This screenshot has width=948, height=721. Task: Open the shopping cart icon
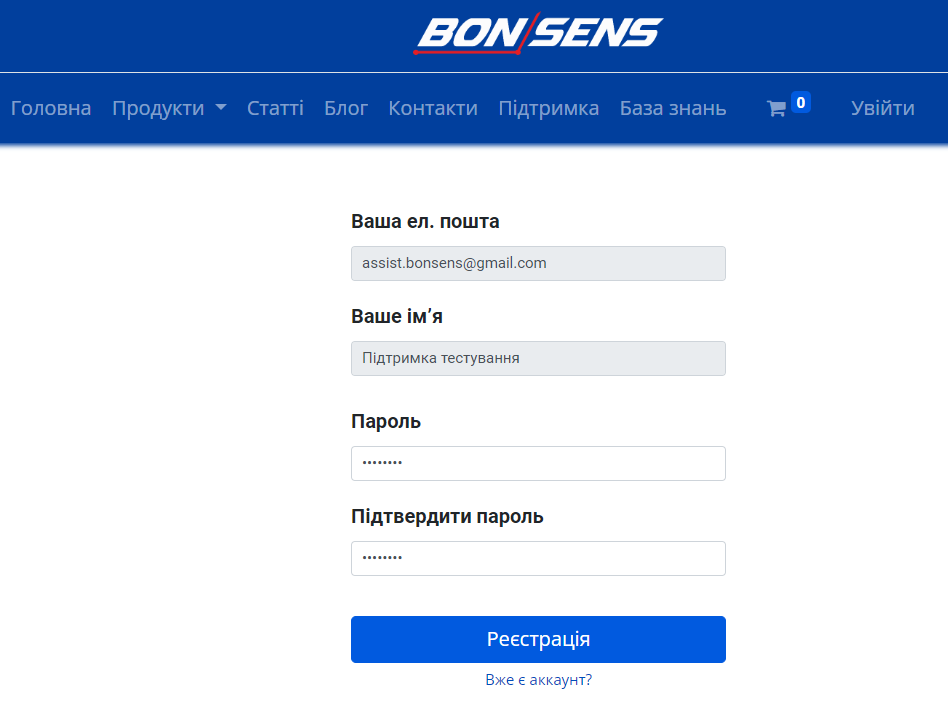point(776,109)
